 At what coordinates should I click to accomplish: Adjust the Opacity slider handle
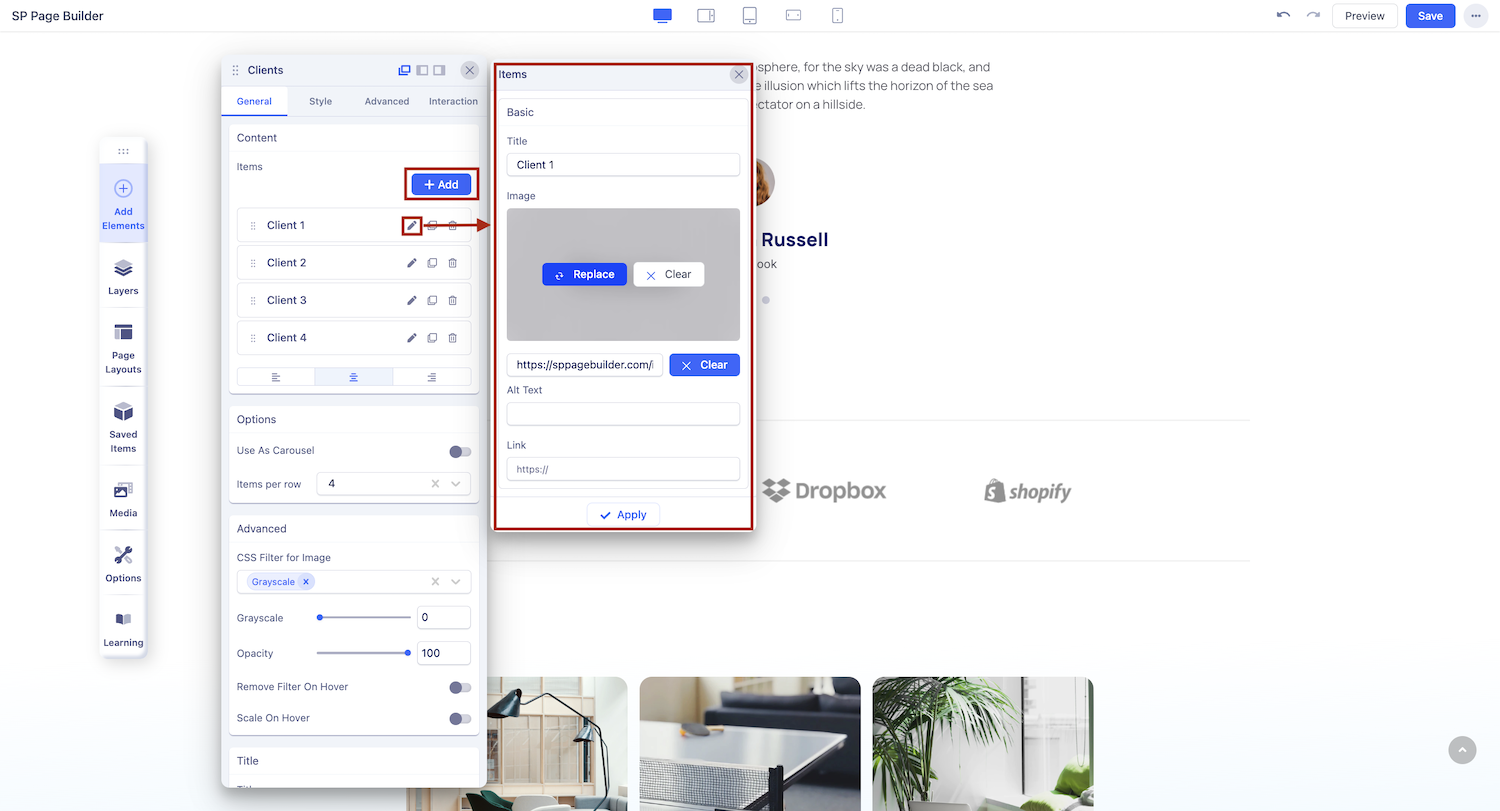[x=408, y=653]
